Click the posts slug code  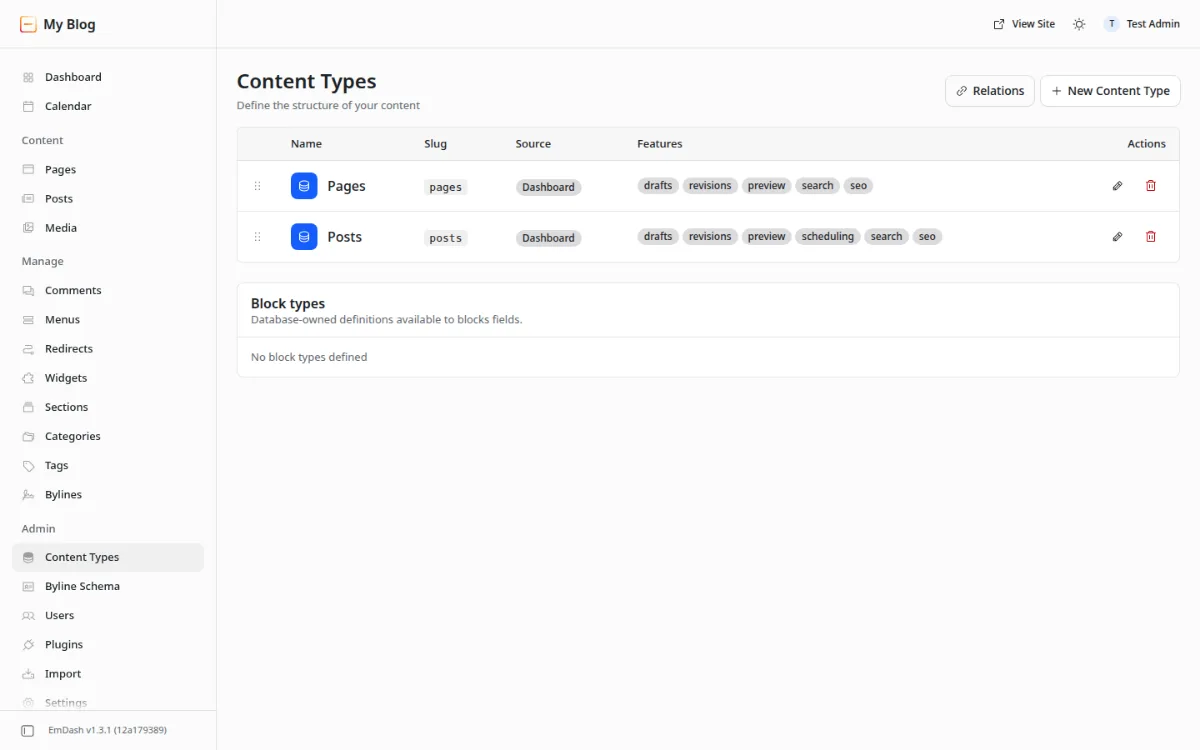[x=445, y=238]
